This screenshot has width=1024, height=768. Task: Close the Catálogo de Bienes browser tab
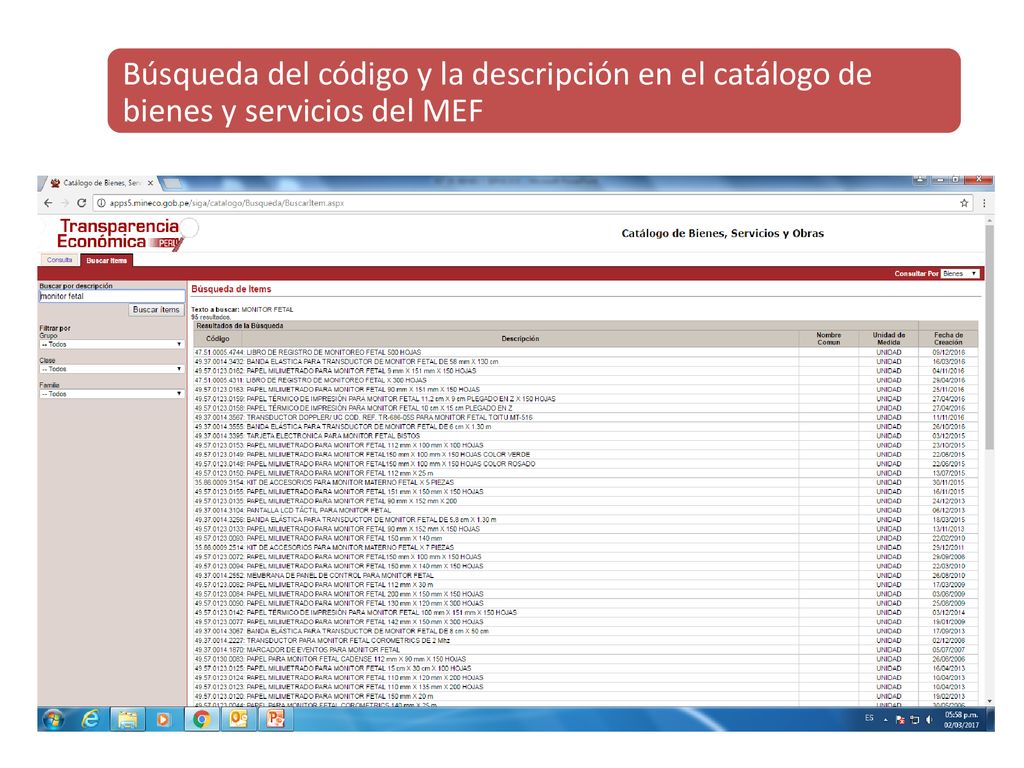150,183
